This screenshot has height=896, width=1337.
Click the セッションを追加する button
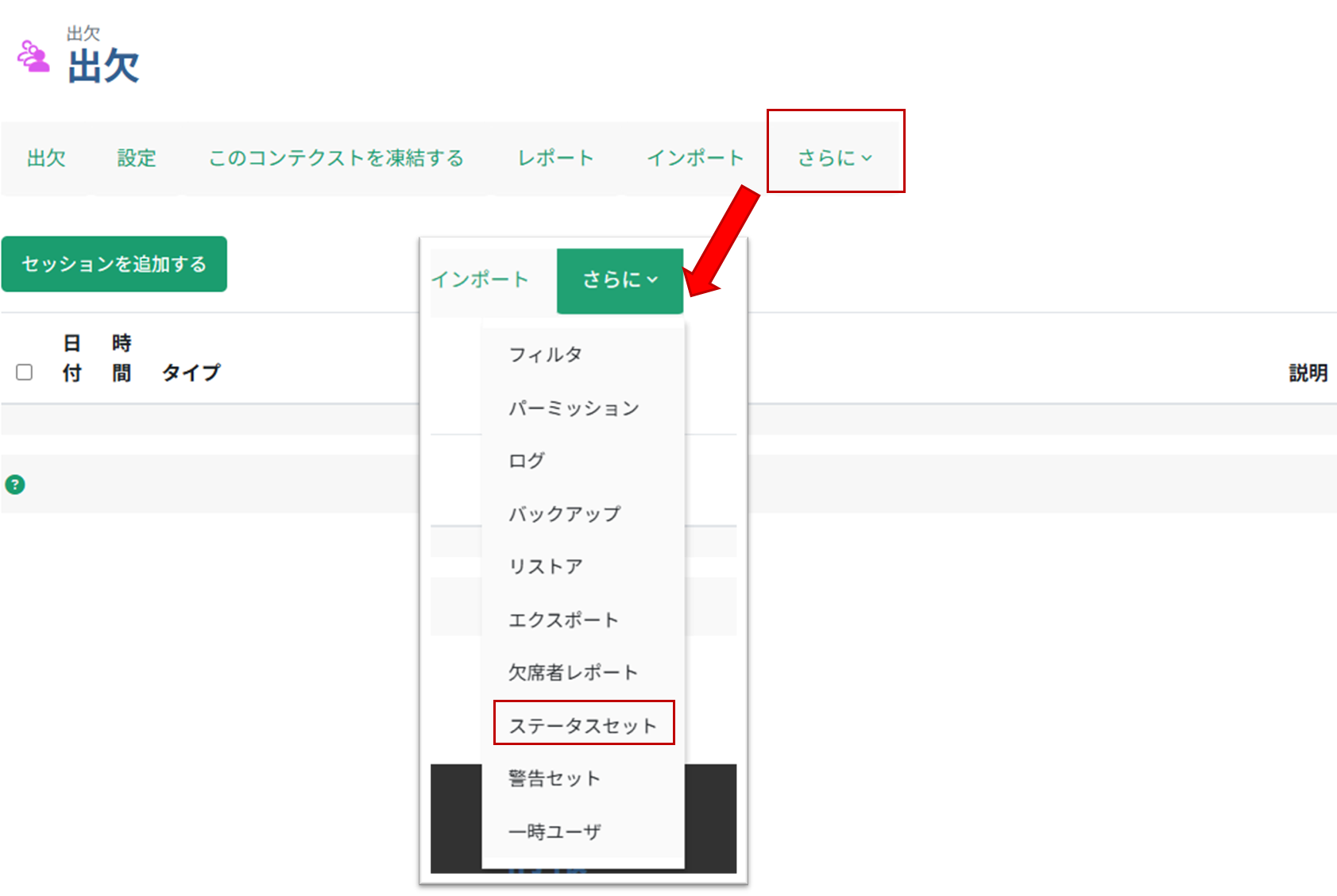point(114,264)
